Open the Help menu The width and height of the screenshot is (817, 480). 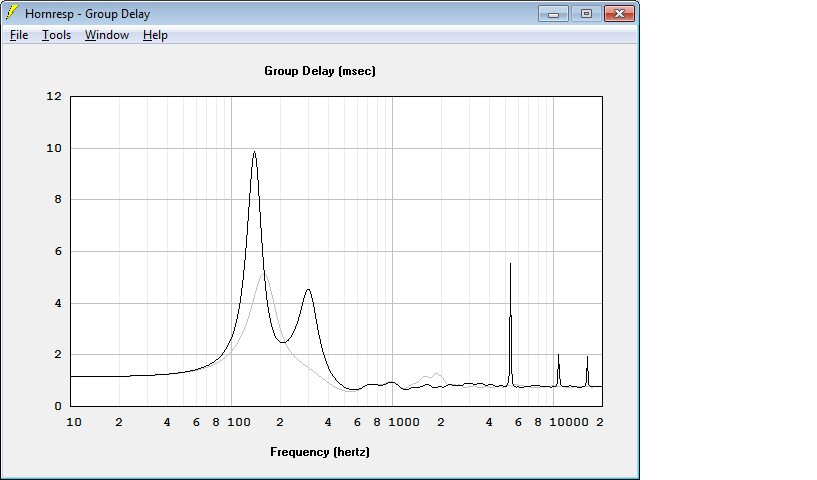(x=155, y=35)
